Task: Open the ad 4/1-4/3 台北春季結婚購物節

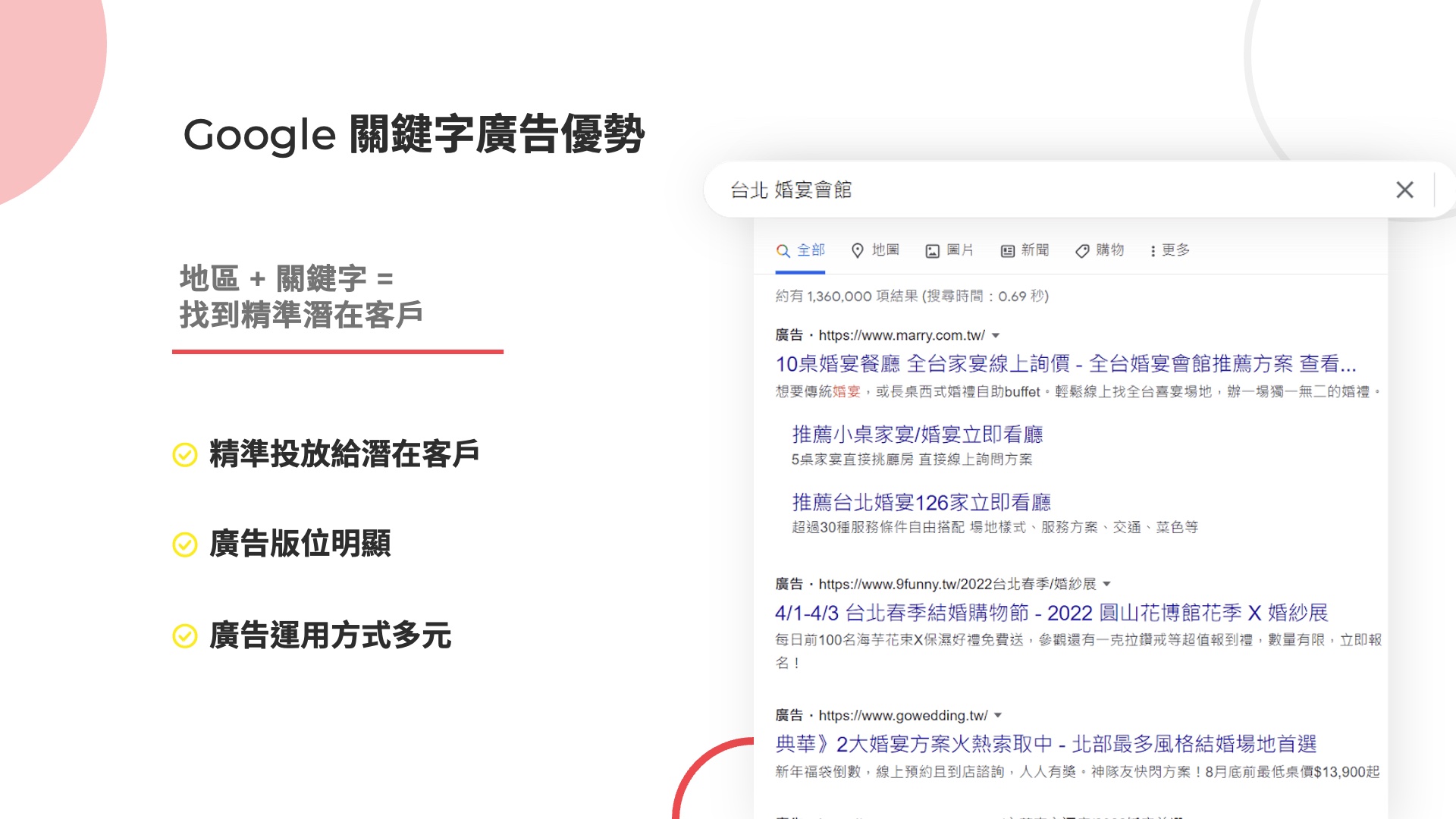Action: click(1052, 613)
